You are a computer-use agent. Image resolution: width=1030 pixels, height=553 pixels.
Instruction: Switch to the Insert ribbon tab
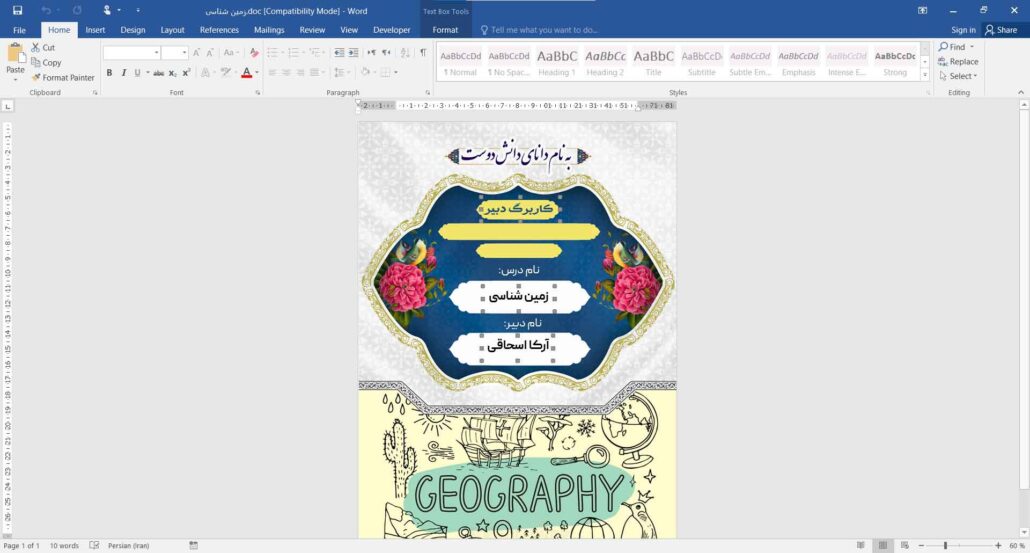(x=95, y=30)
